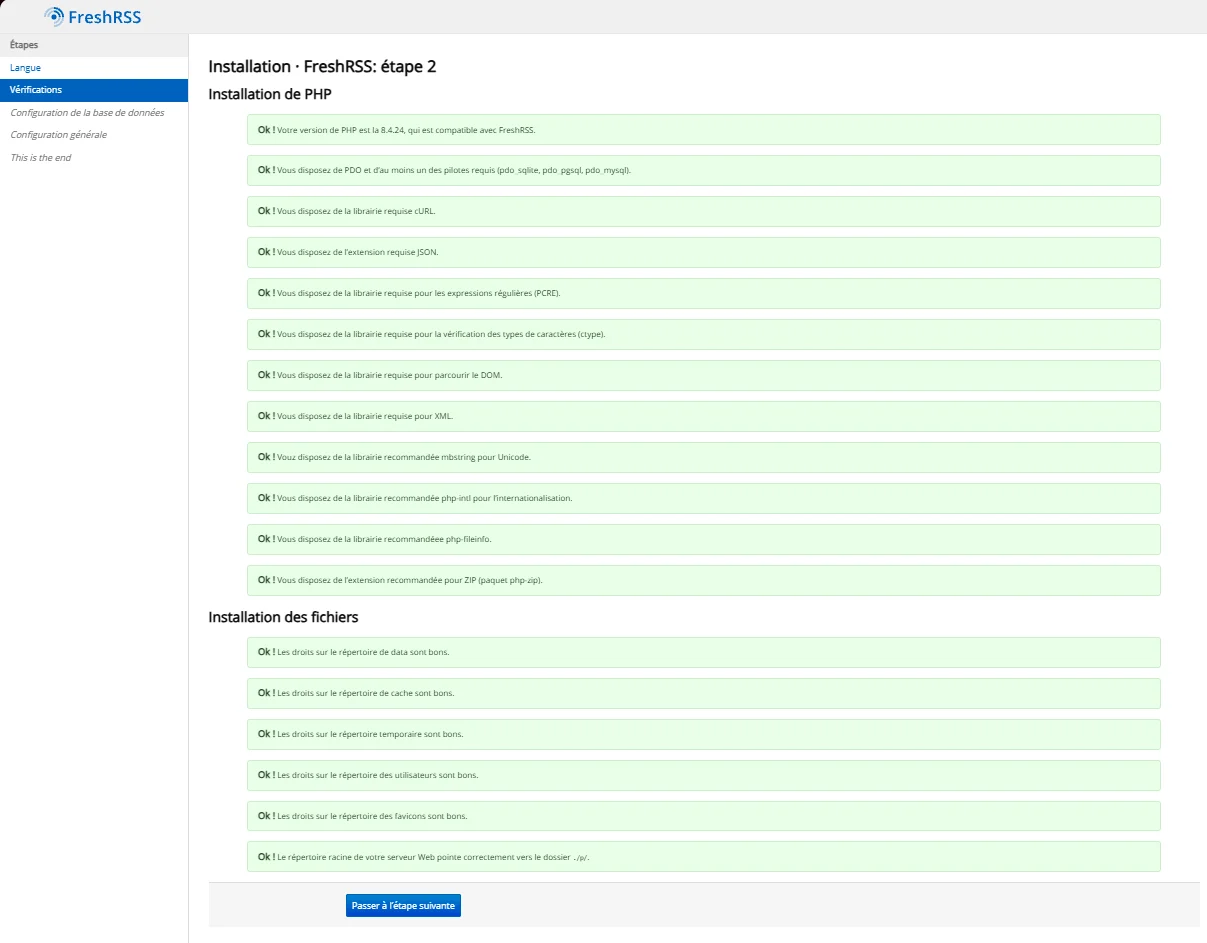1207x943 pixels.
Task: Click the PHP version 8.4.24 compatibility message
Action: click(x=703, y=130)
